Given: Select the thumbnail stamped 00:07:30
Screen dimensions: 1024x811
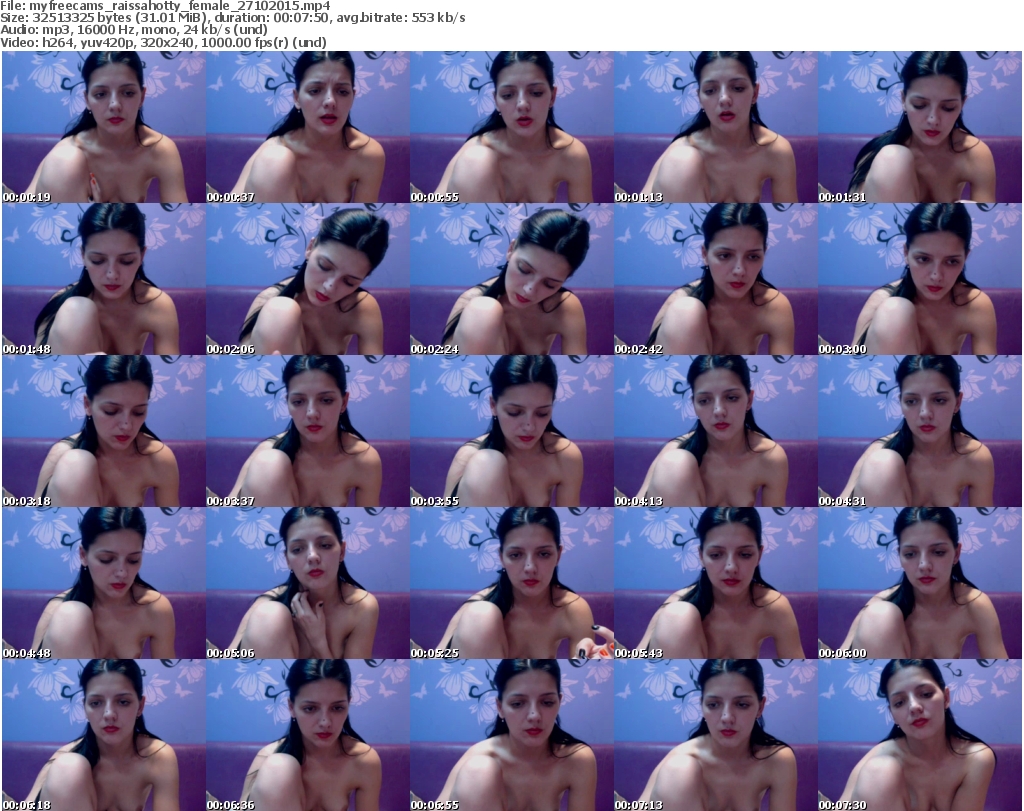Looking at the screenshot, I should [920, 735].
